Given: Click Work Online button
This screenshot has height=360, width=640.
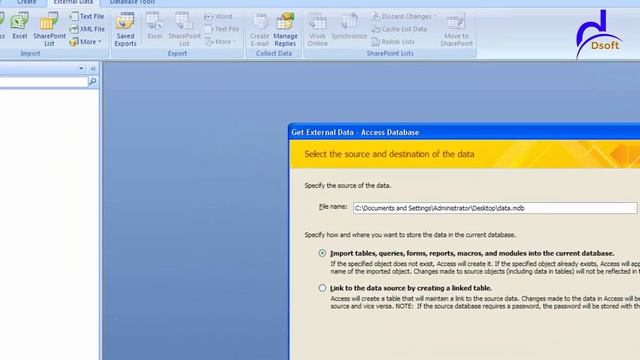Looking at the screenshot, I should [318, 29].
